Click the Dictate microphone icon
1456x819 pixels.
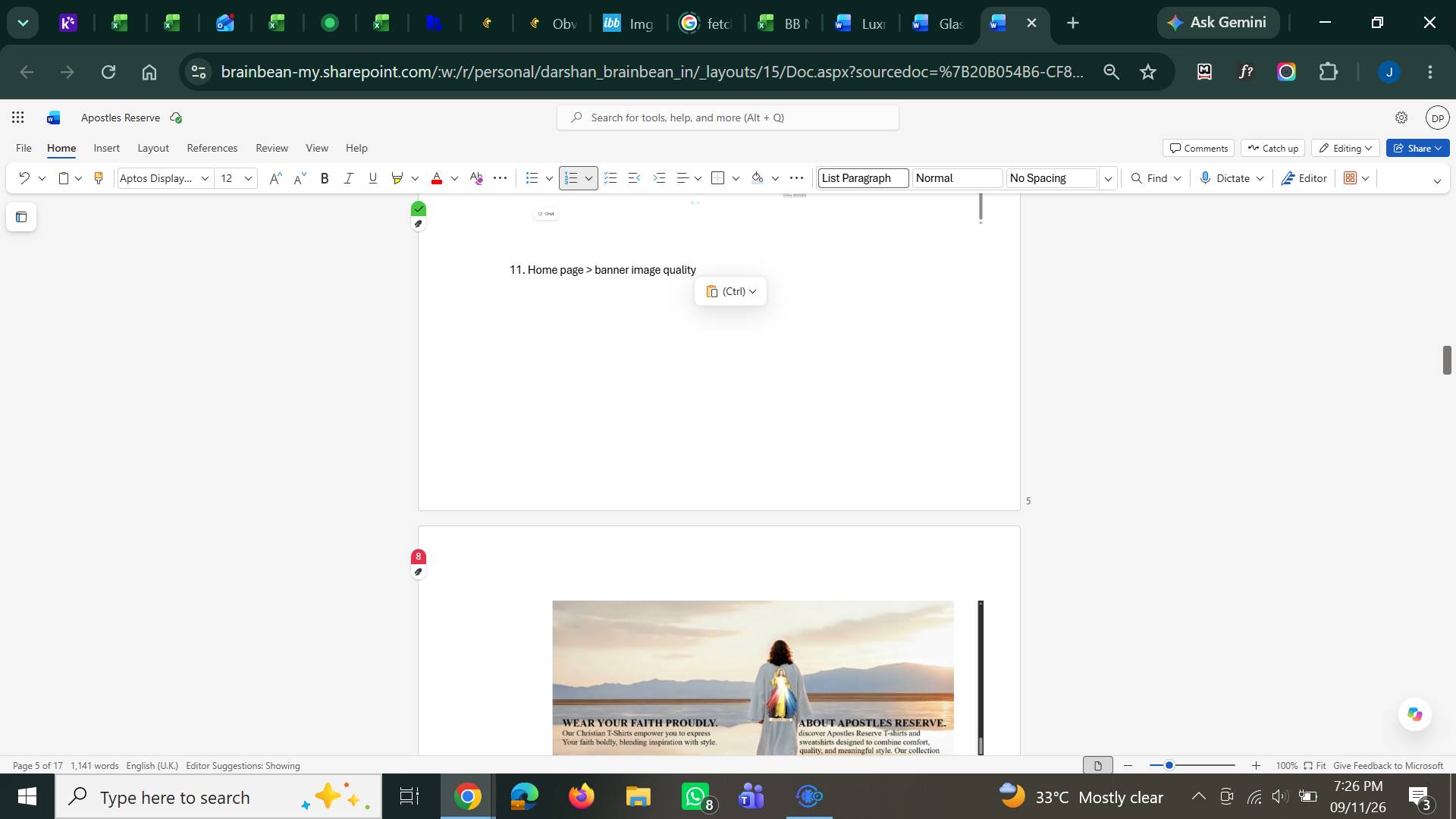click(x=1205, y=178)
